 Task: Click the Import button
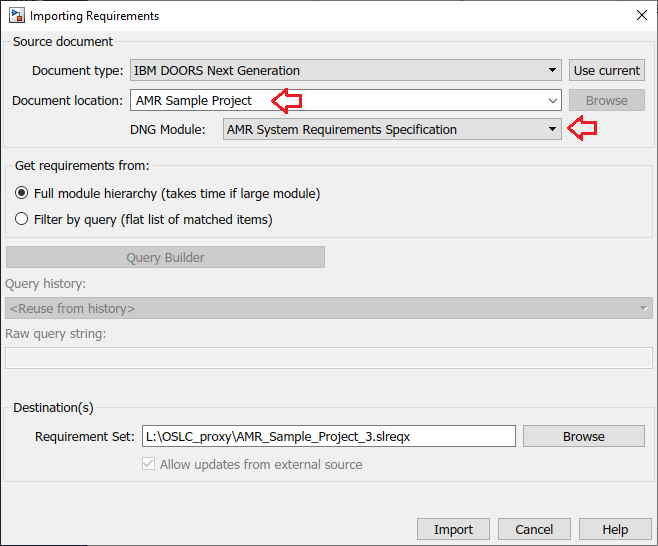point(453,530)
